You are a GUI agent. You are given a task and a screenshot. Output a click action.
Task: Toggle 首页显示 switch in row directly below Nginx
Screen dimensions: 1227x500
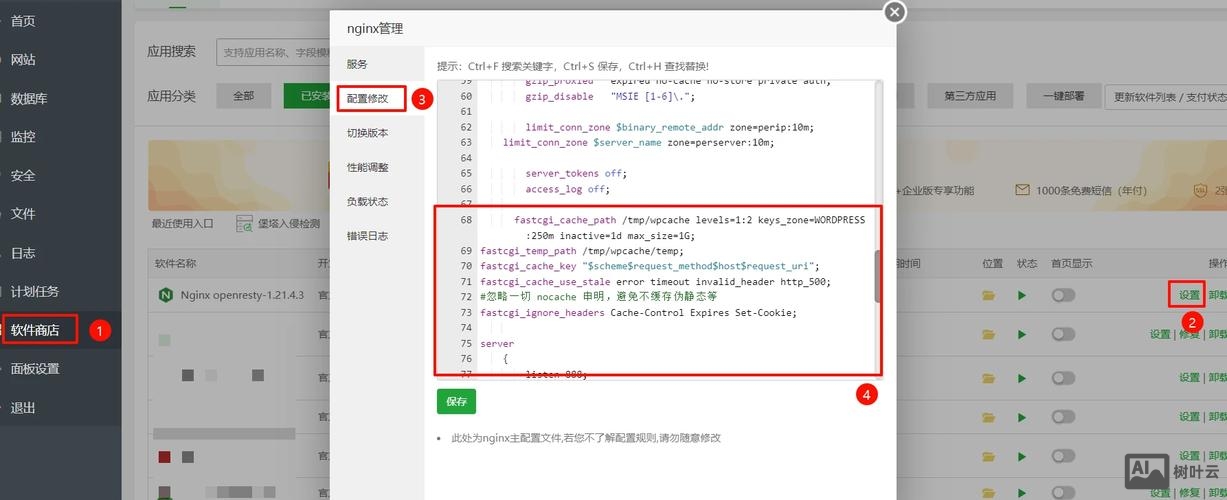tap(1063, 335)
